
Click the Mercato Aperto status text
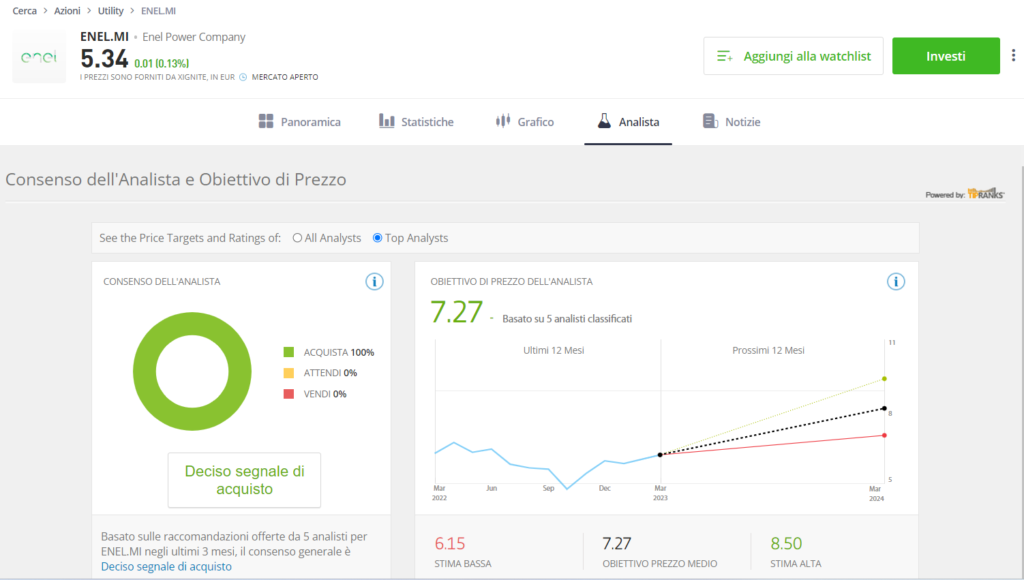tap(285, 77)
